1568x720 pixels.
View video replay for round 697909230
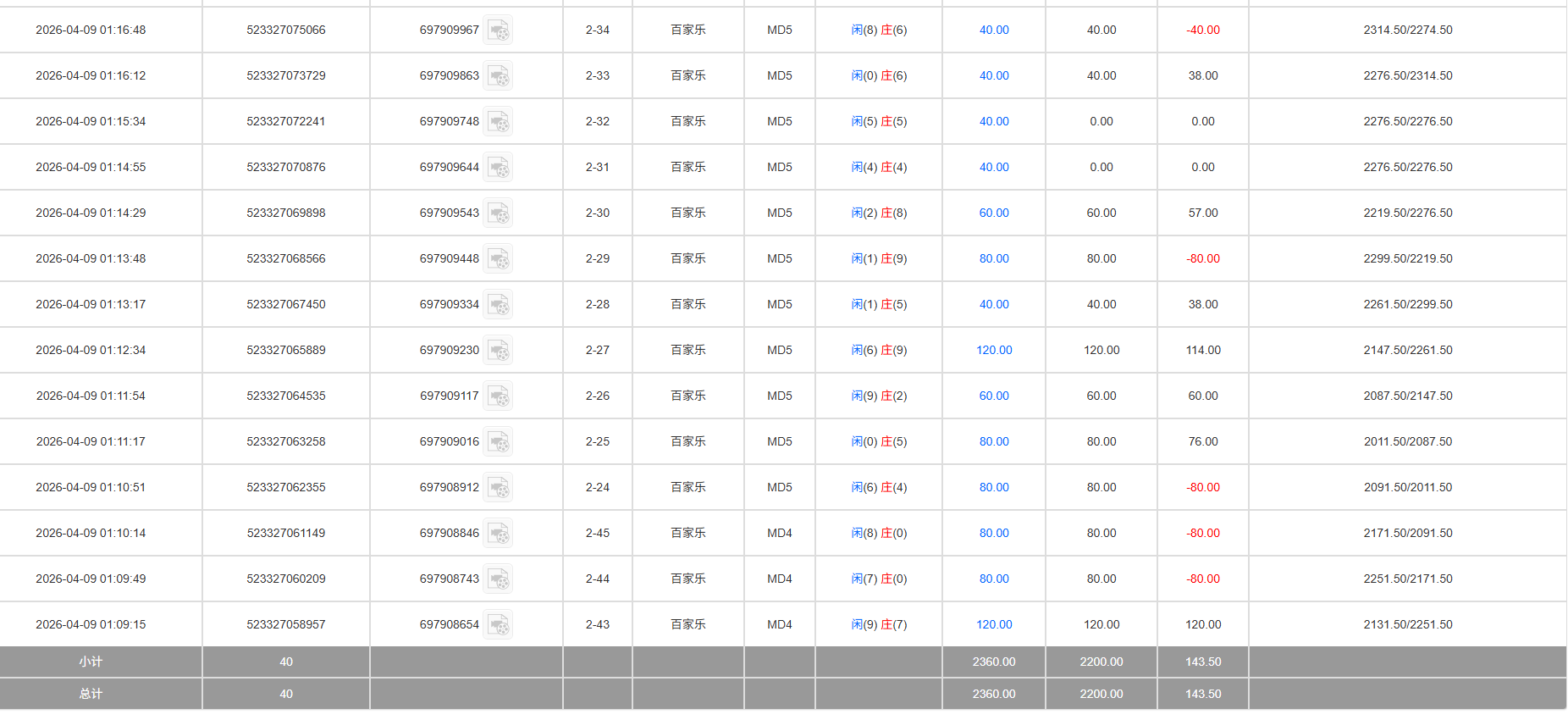pos(498,351)
